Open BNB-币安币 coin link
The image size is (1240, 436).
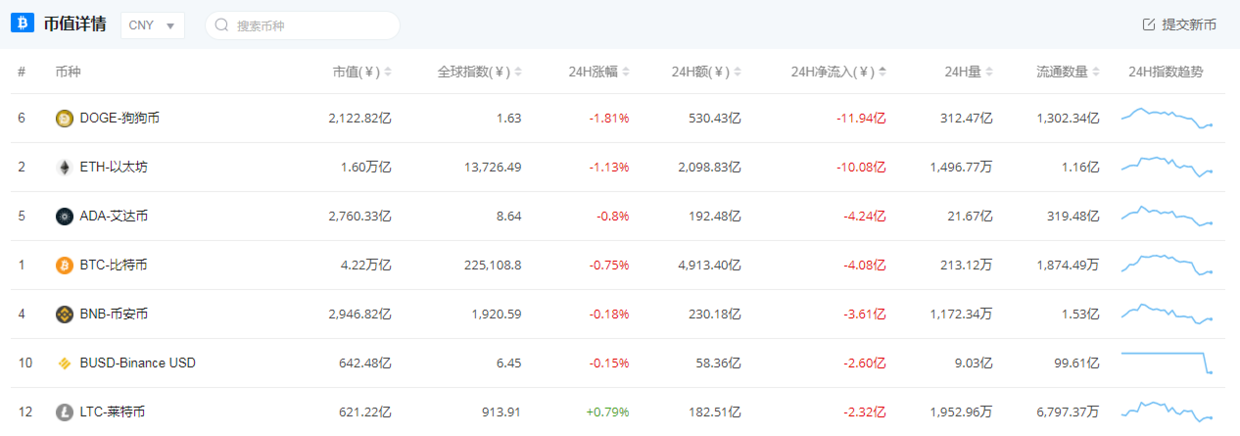click(114, 314)
